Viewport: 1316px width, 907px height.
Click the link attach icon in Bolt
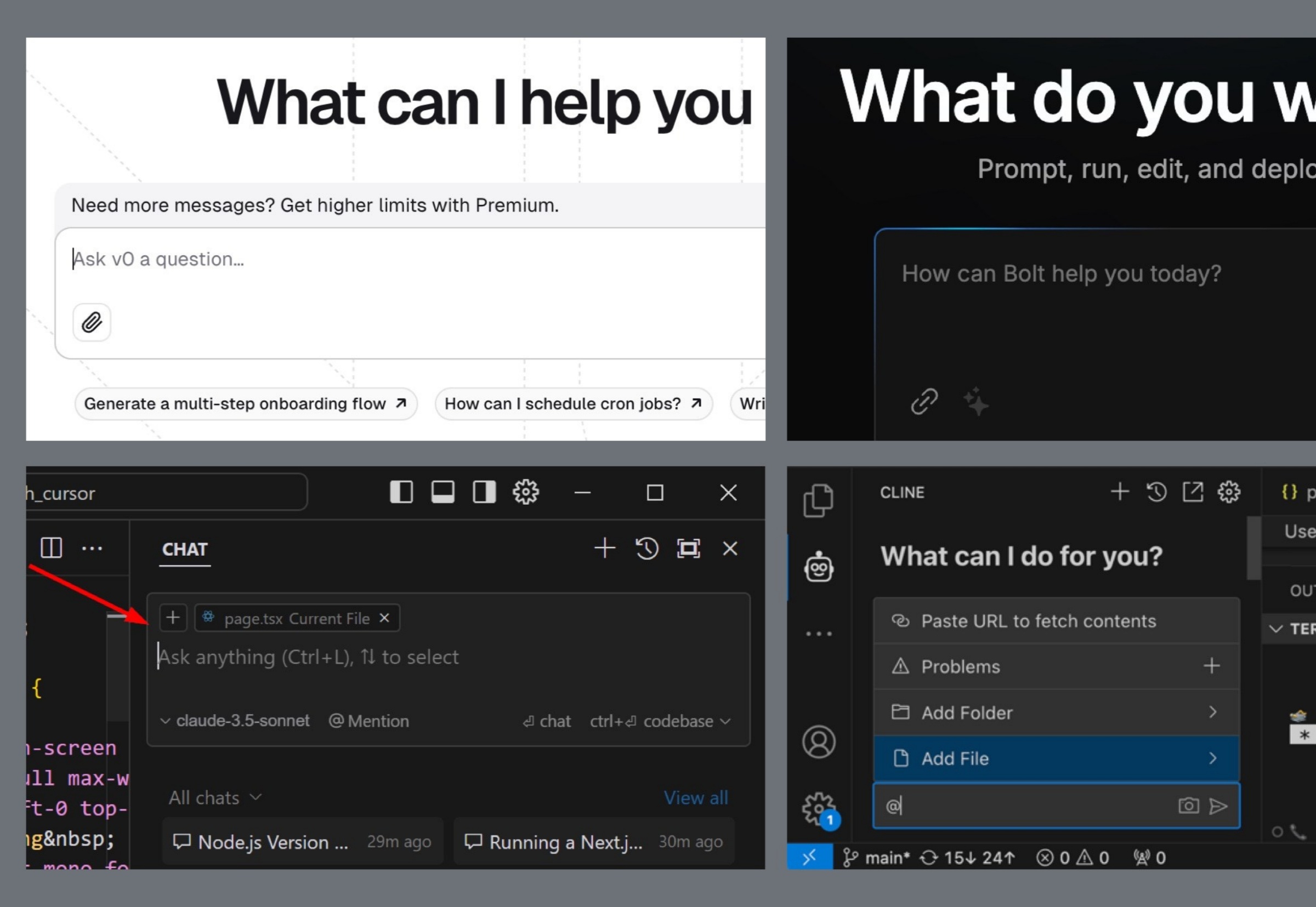[924, 402]
